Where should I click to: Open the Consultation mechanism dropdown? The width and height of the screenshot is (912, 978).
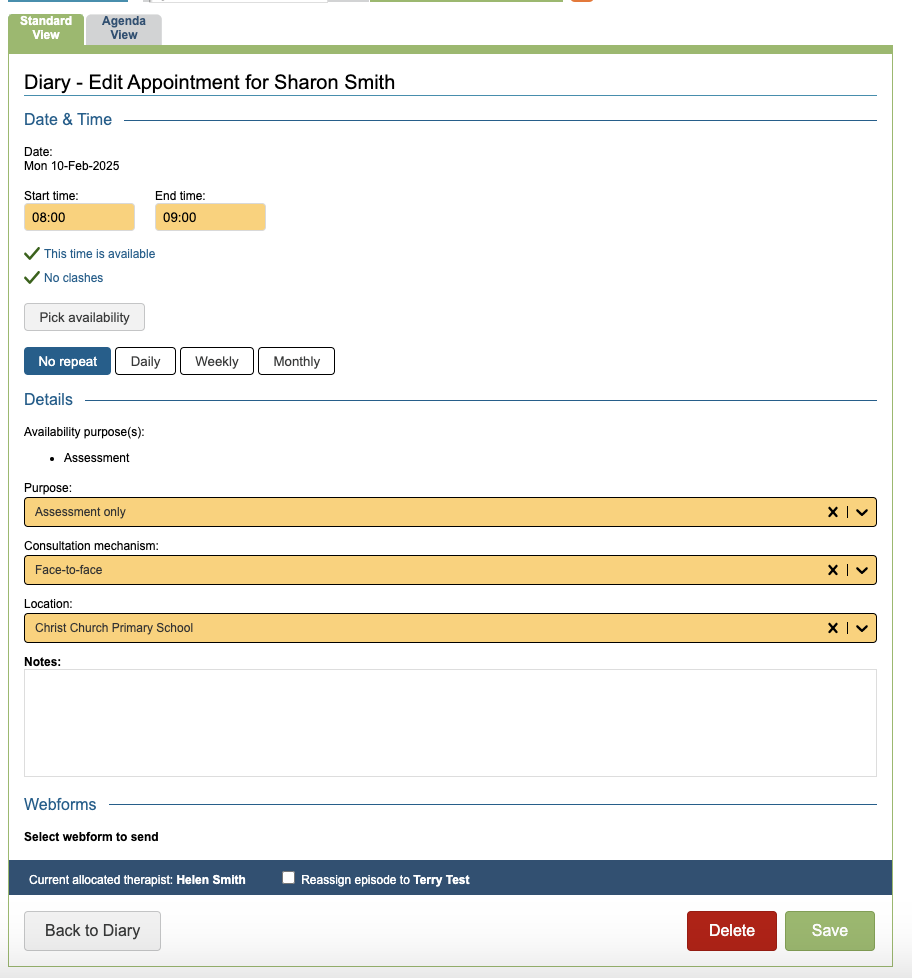(862, 570)
